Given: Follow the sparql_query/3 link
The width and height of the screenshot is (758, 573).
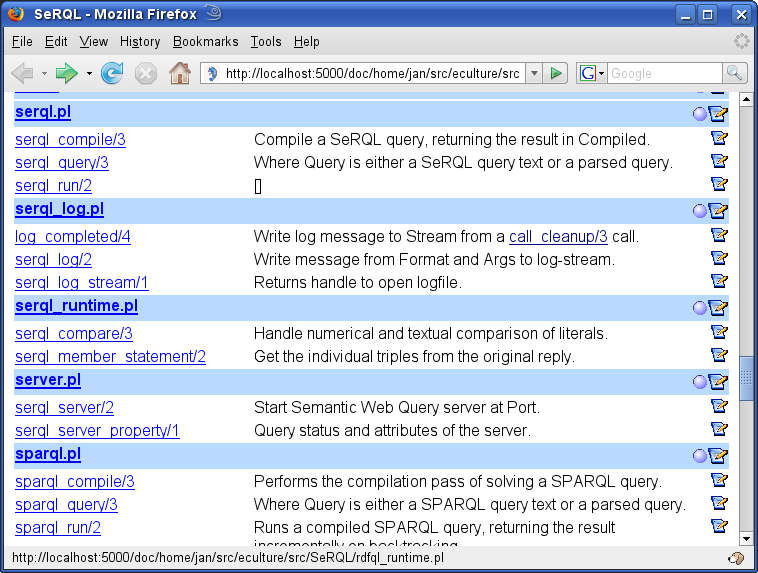Looking at the screenshot, I should 66,505.
